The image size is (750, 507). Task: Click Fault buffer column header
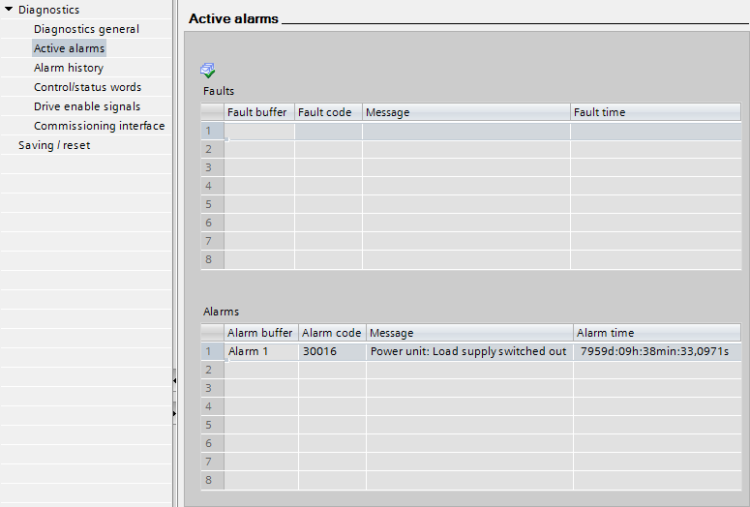pos(259,112)
